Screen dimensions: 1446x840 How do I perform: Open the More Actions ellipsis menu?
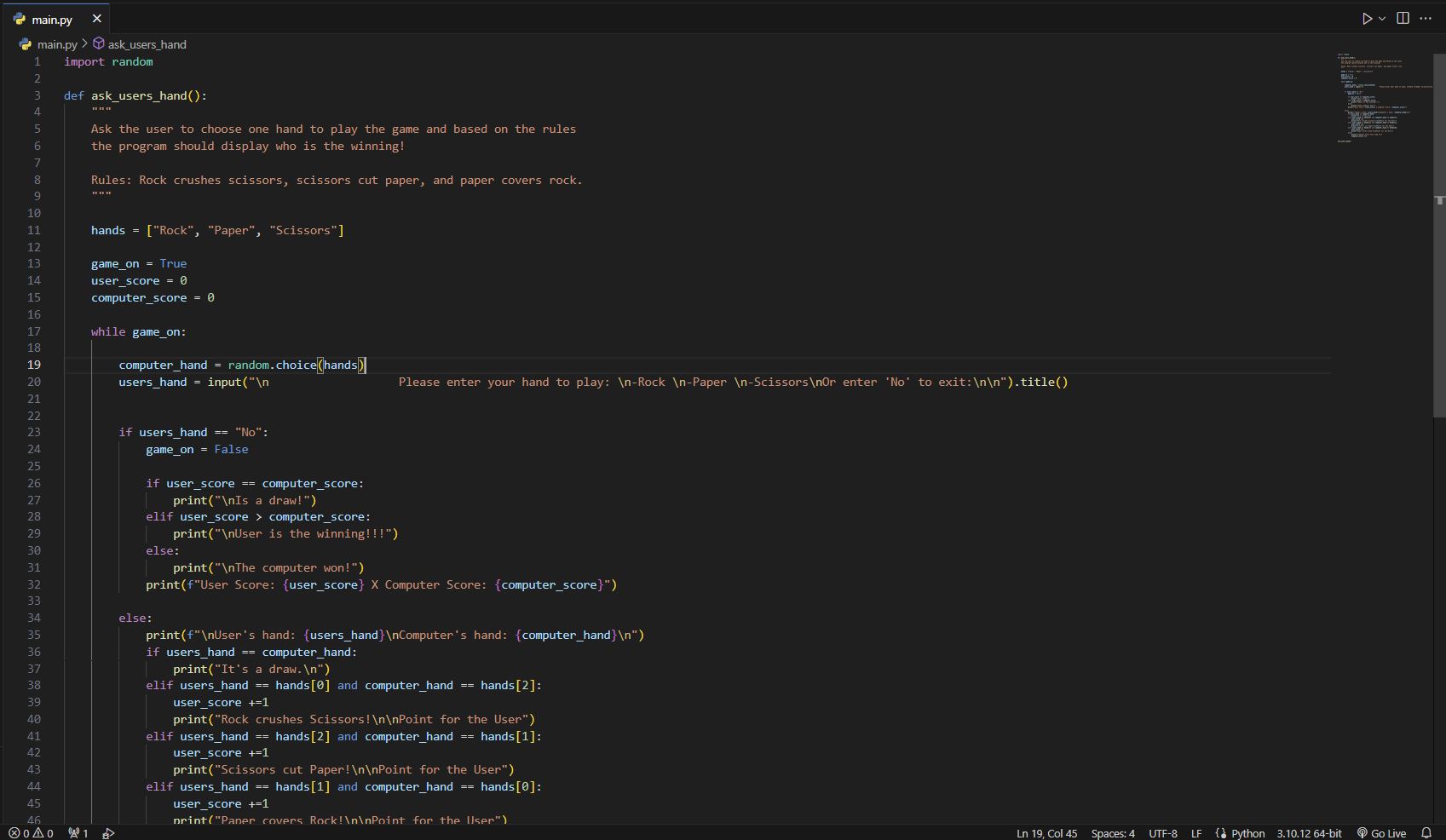pos(1426,19)
